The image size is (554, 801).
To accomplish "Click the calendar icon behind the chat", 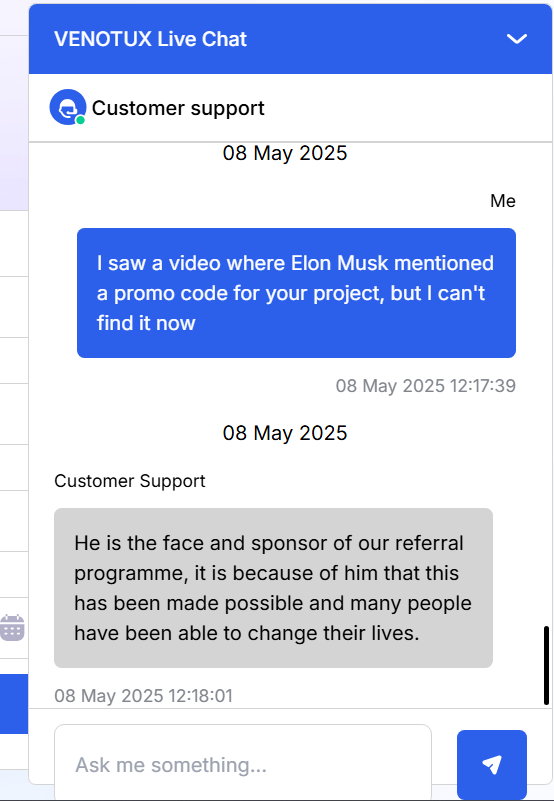I will pyautogui.click(x=12, y=627).
